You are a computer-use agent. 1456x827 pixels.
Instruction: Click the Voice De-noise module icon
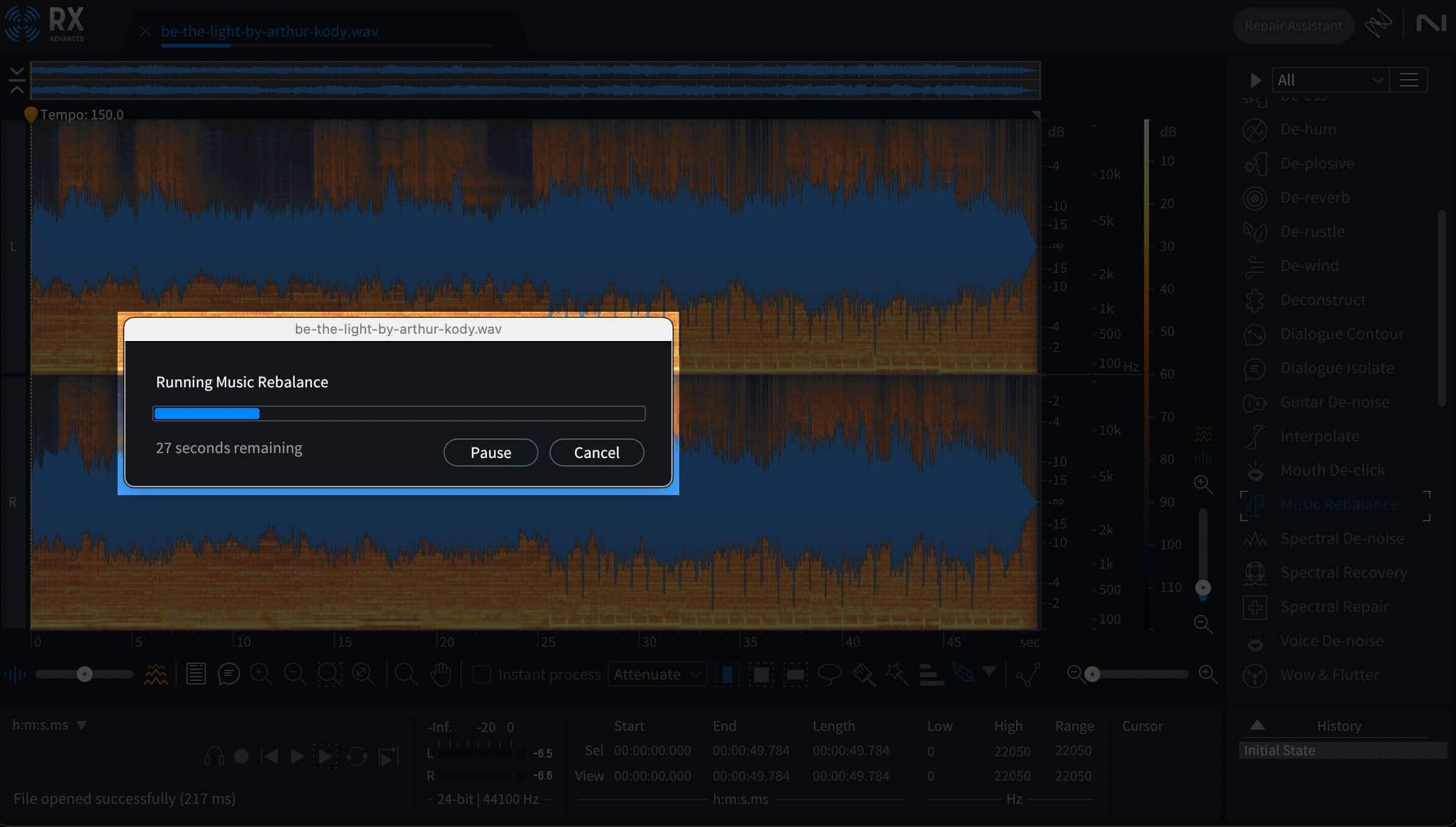pos(1255,641)
